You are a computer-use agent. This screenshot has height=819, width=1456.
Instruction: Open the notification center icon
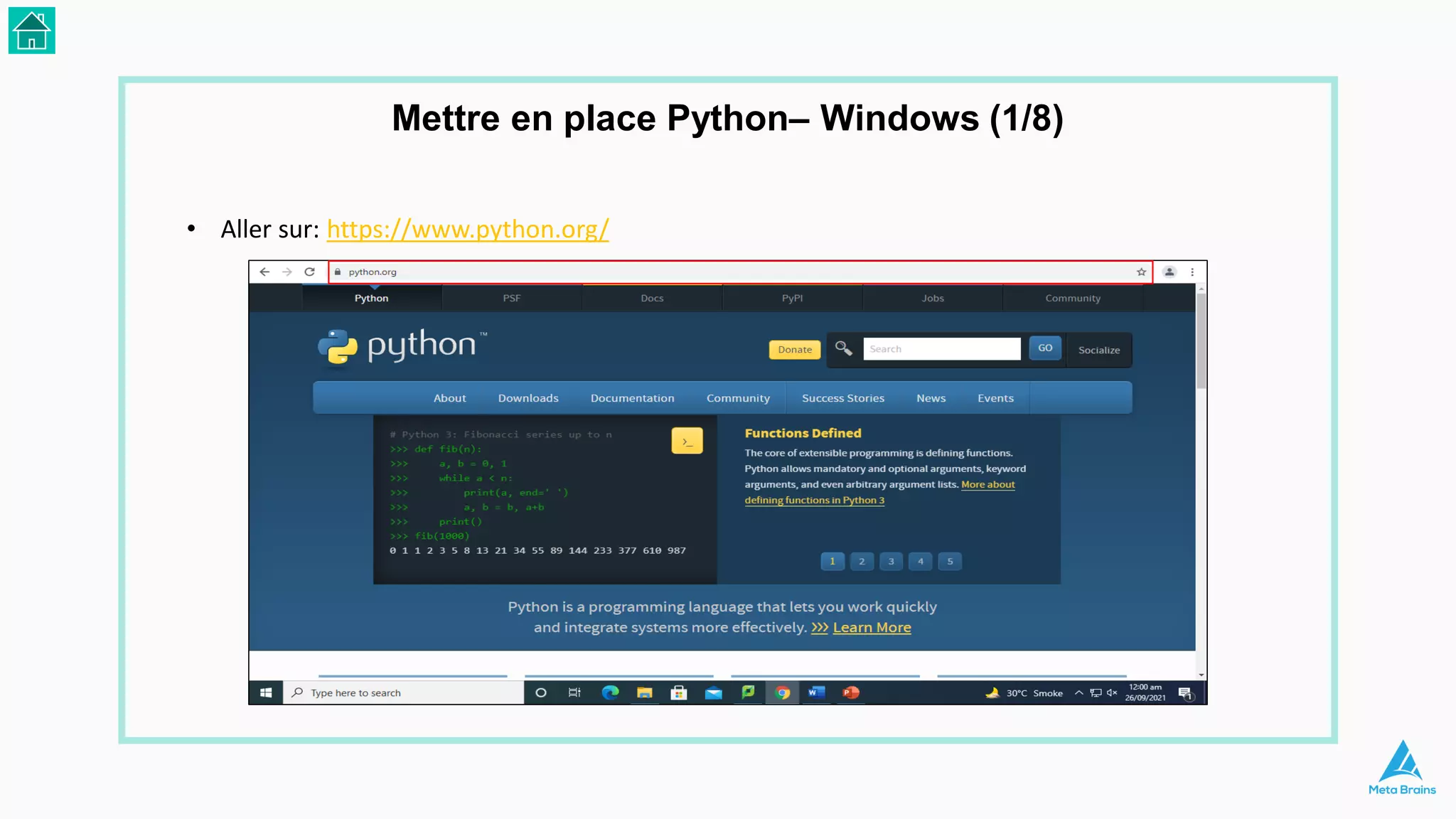tap(1185, 693)
